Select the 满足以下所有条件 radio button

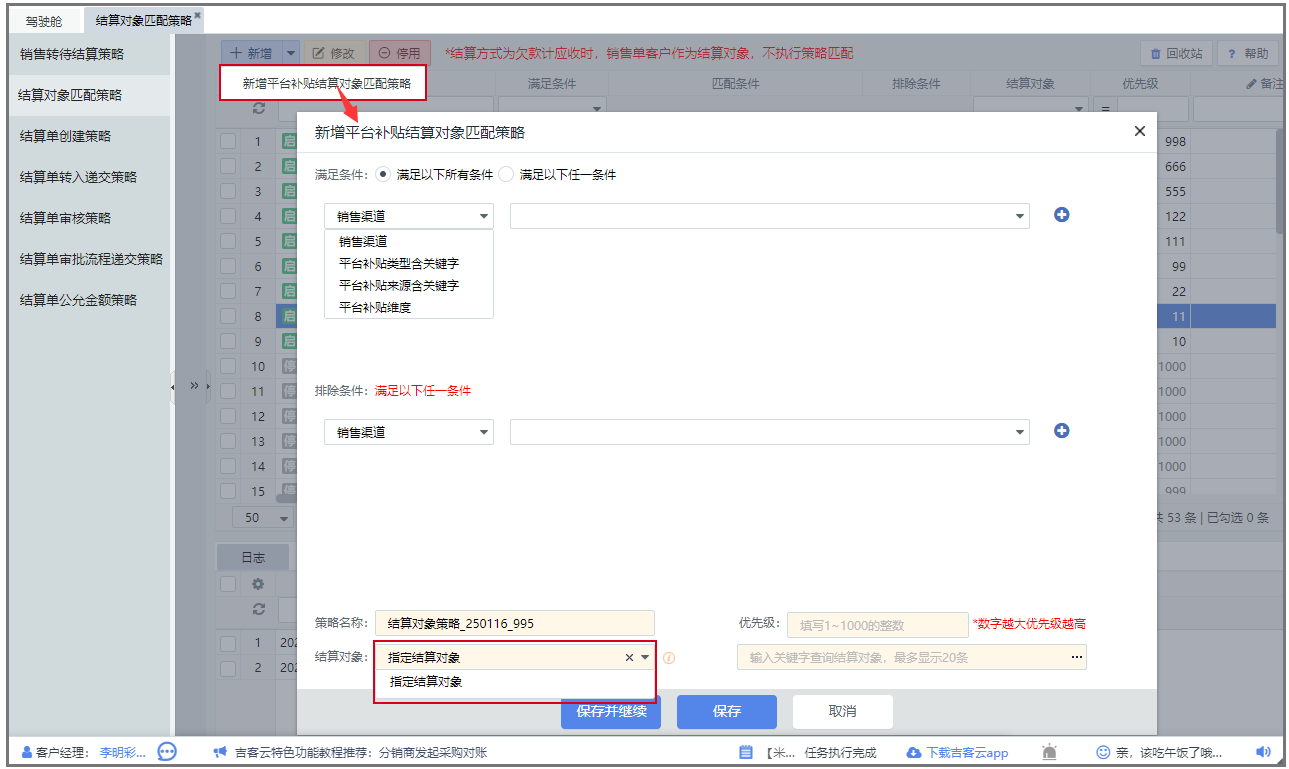(x=383, y=174)
